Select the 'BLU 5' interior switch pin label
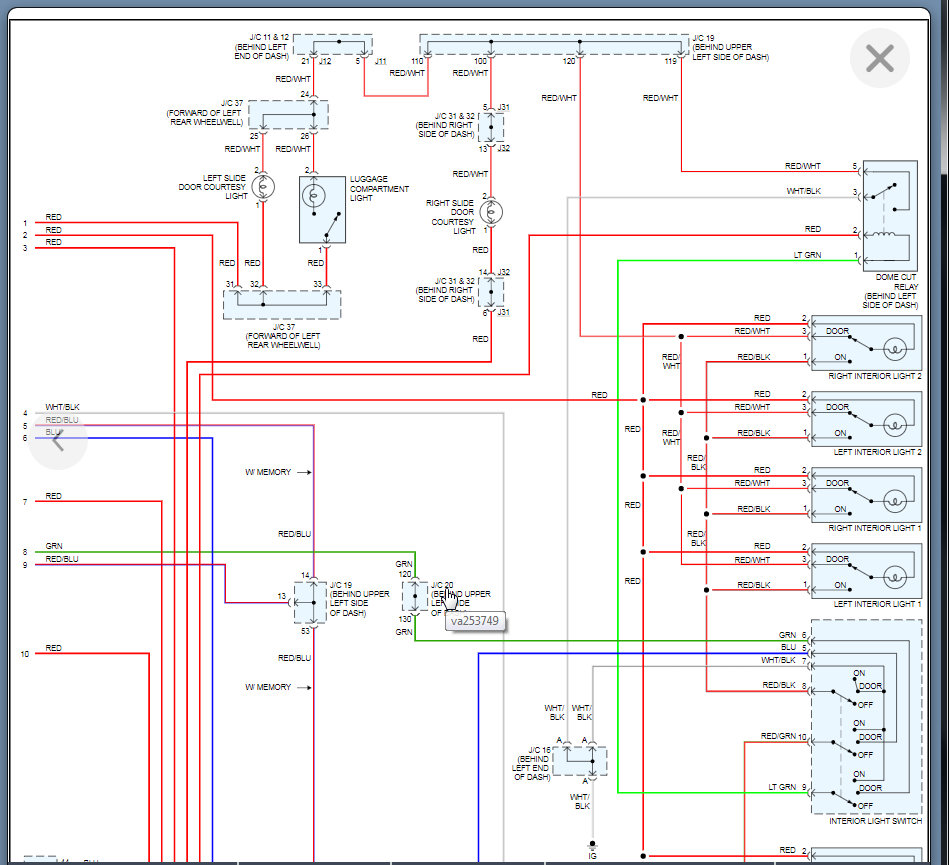The height and width of the screenshot is (865, 949). 793,647
